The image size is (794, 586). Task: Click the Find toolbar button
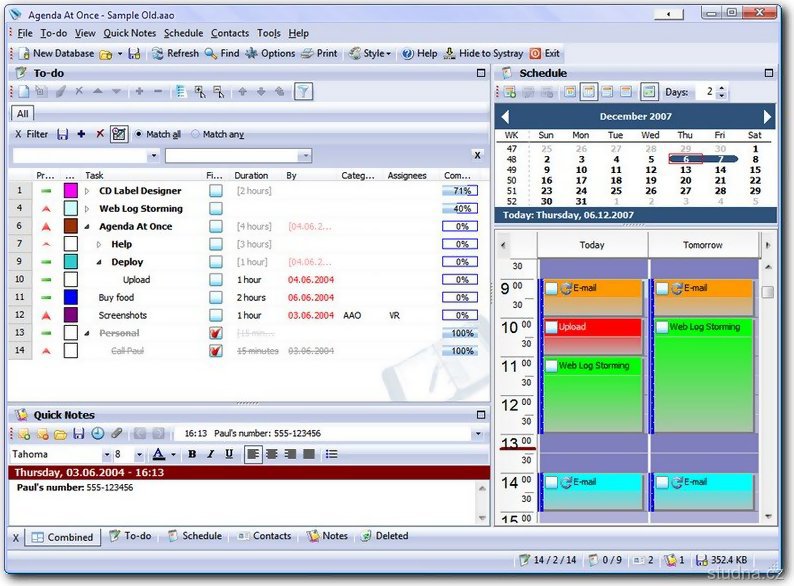point(222,53)
